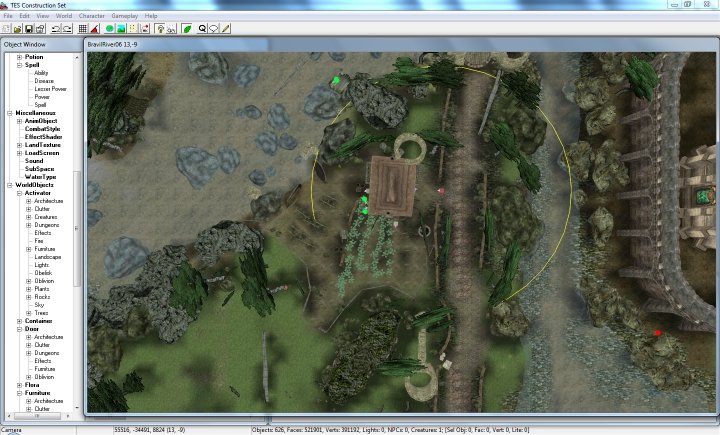720x435 pixels.
Task: Expand Trees under Activator
Action: click(x=28, y=313)
